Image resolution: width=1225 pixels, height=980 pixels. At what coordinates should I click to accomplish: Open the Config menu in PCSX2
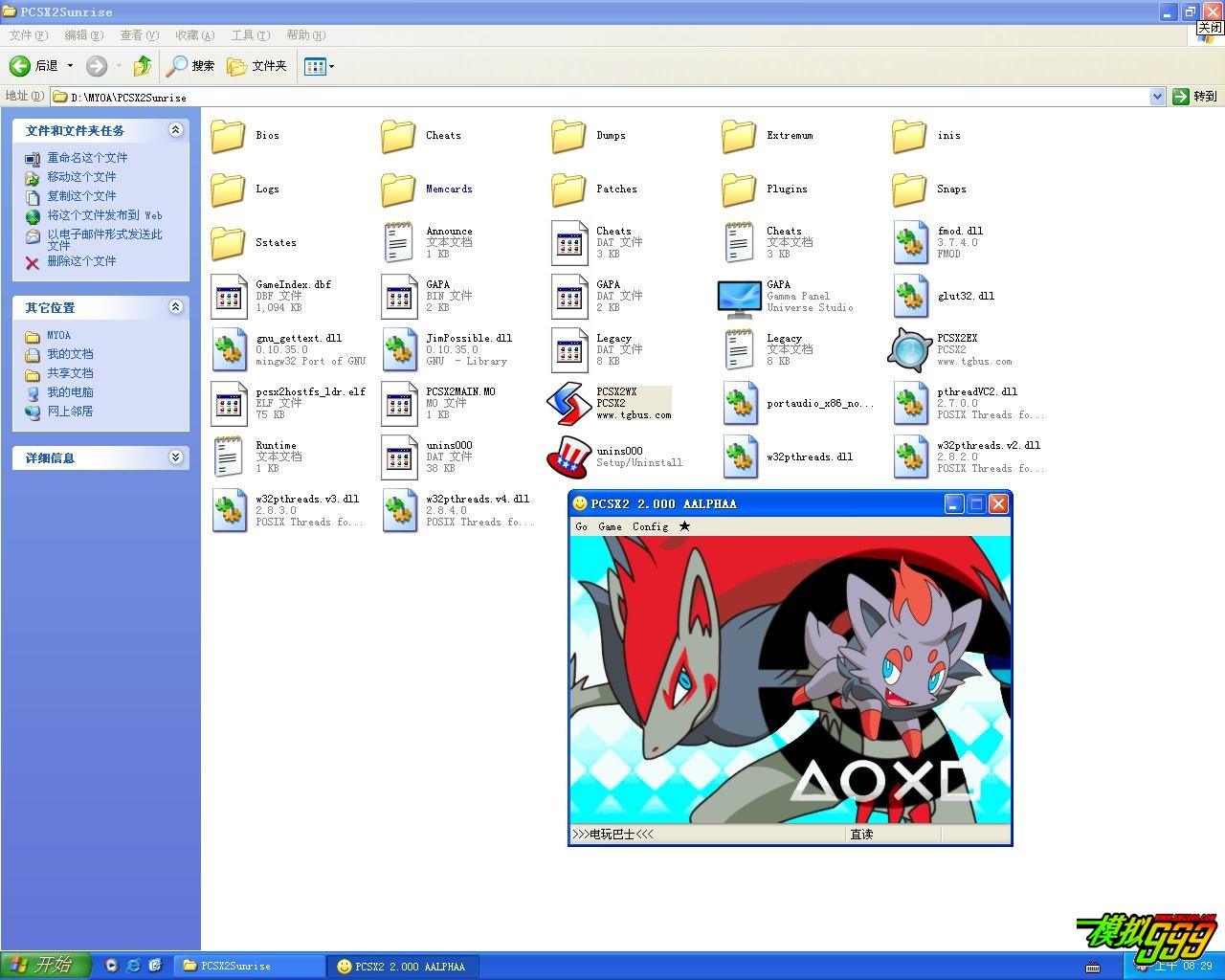tap(651, 527)
